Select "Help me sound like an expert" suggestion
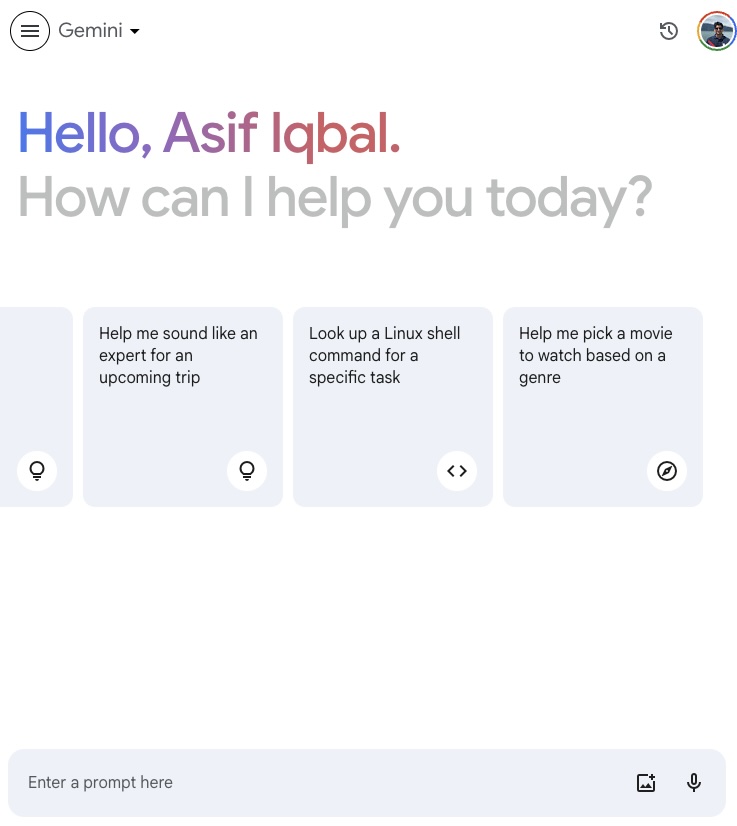The height and width of the screenshot is (826, 737). pyautogui.click(x=178, y=356)
